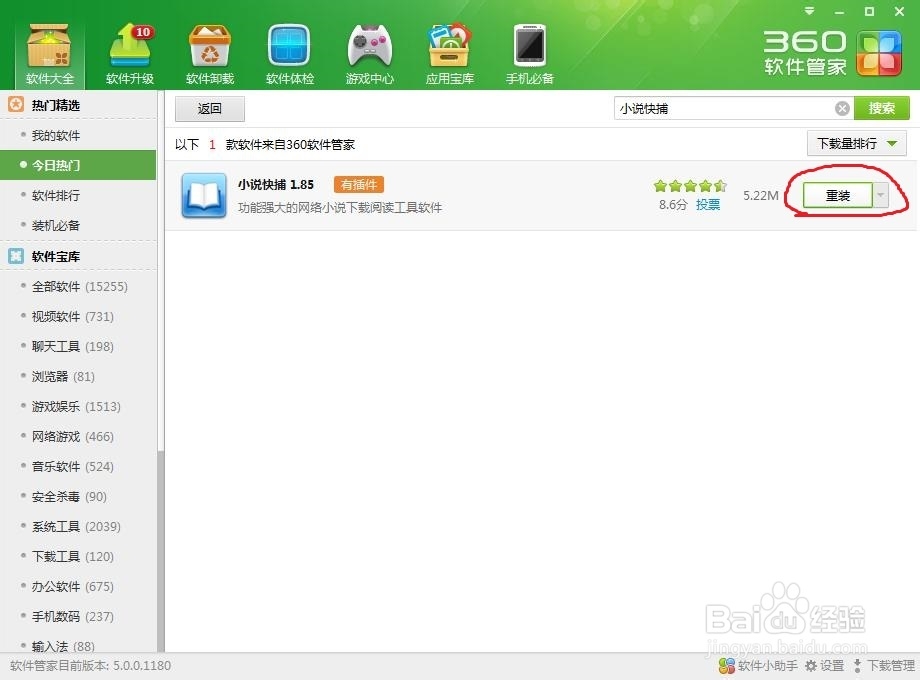This screenshot has width=920, height=680.
Task: Open the title bar dropdown menu arrow
Action: coord(810,11)
